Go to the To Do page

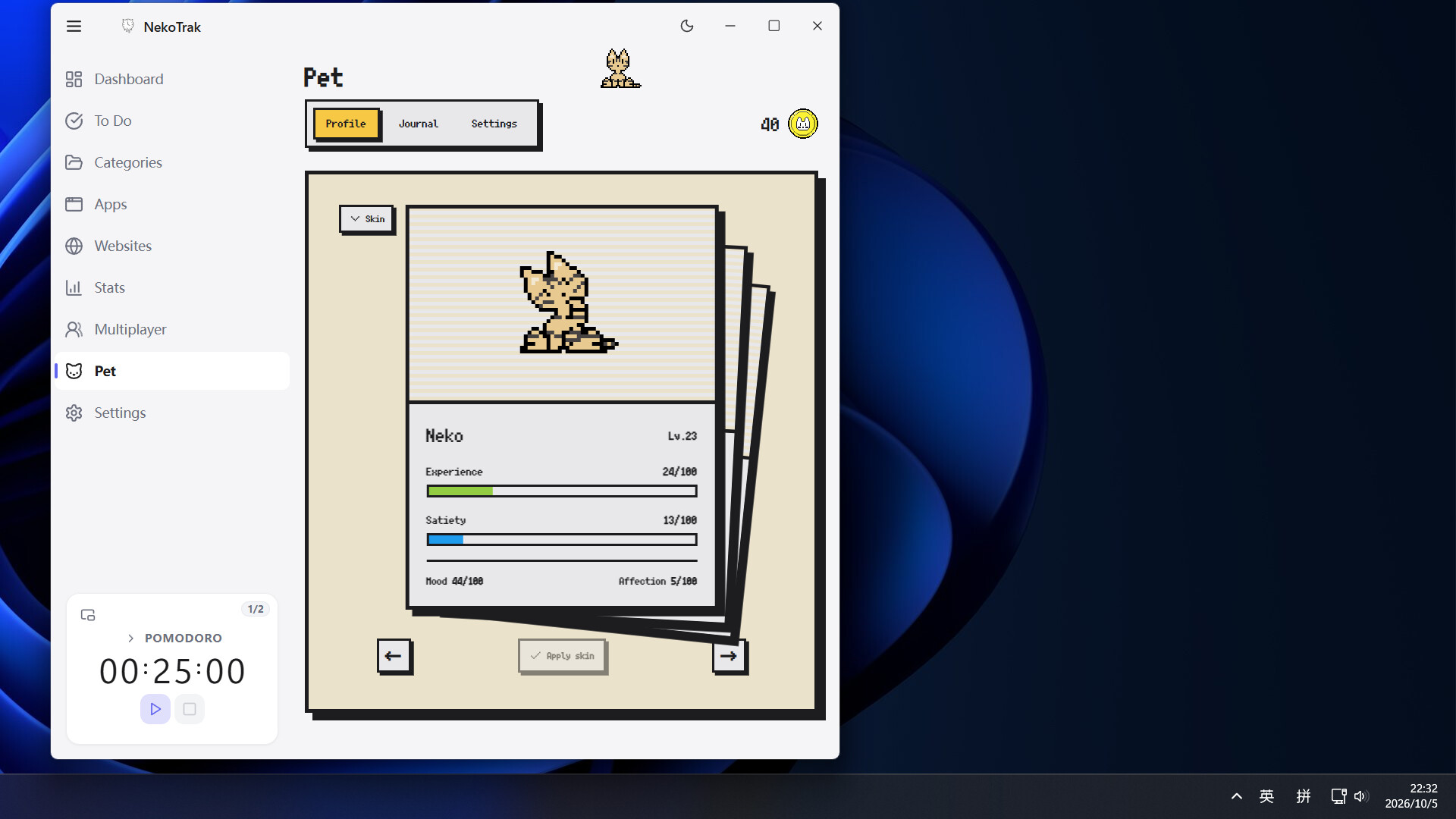pyautogui.click(x=172, y=121)
